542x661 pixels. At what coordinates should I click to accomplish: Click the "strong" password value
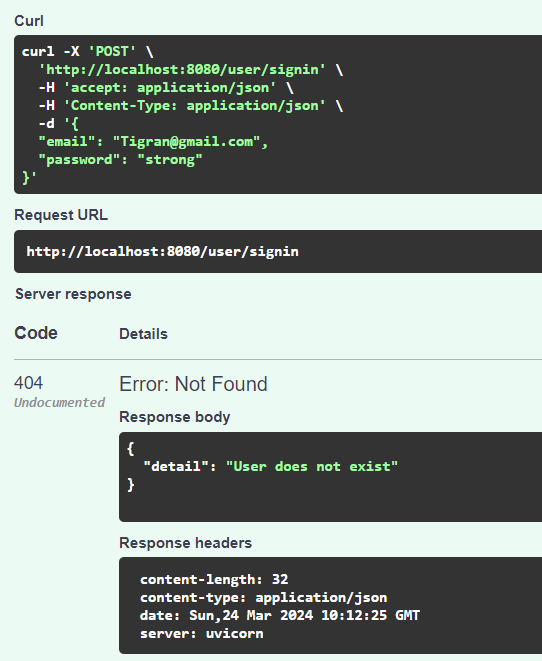click(x=170, y=160)
